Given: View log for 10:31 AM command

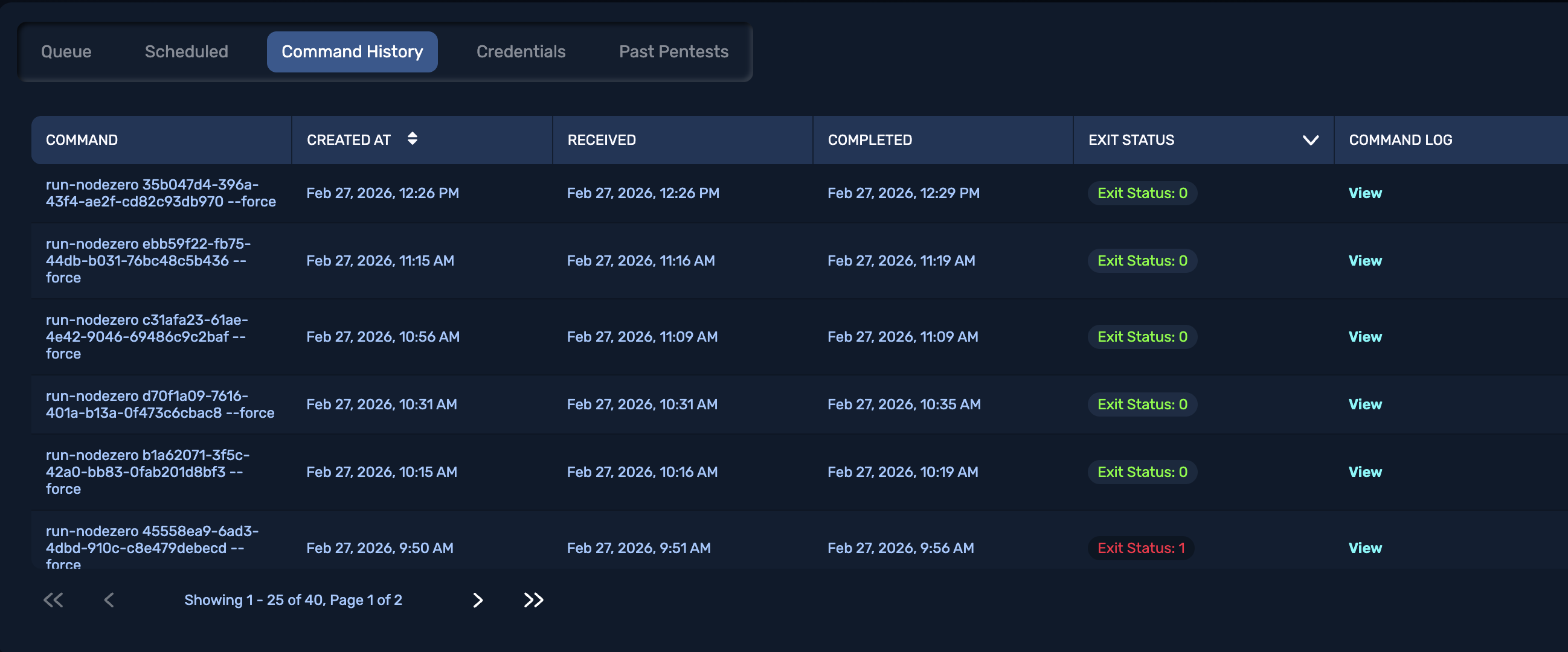Looking at the screenshot, I should [x=1364, y=404].
